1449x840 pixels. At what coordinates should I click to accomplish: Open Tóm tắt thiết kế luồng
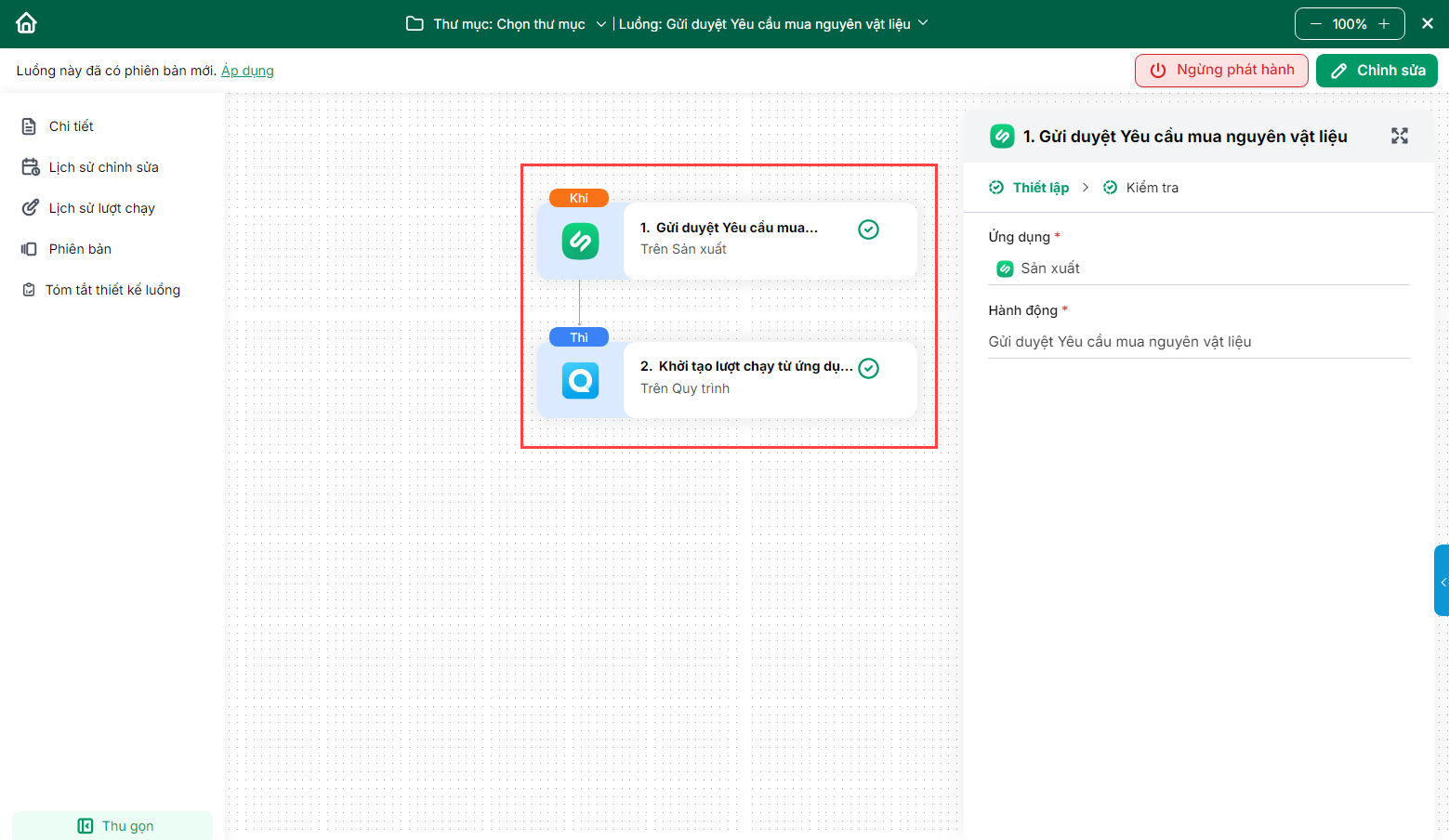coord(112,290)
